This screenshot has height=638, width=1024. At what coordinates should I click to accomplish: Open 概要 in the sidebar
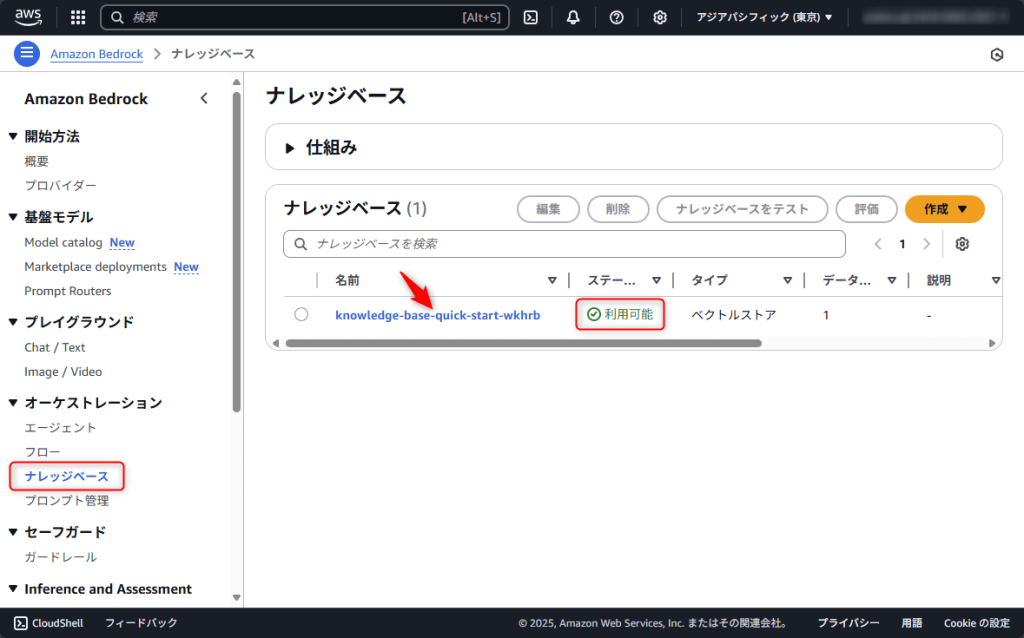(x=37, y=161)
